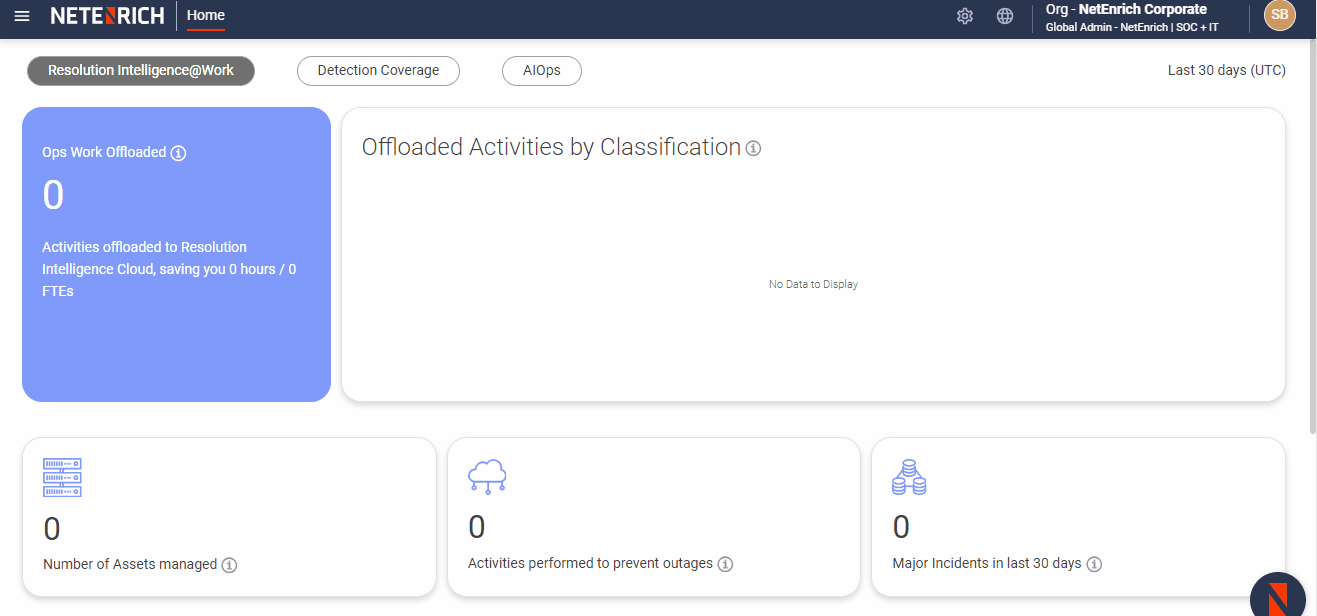This screenshot has width=1317, height=616.
Task: Click info icon next to Activities performed to prevent outages
Action: coord(725,564)
